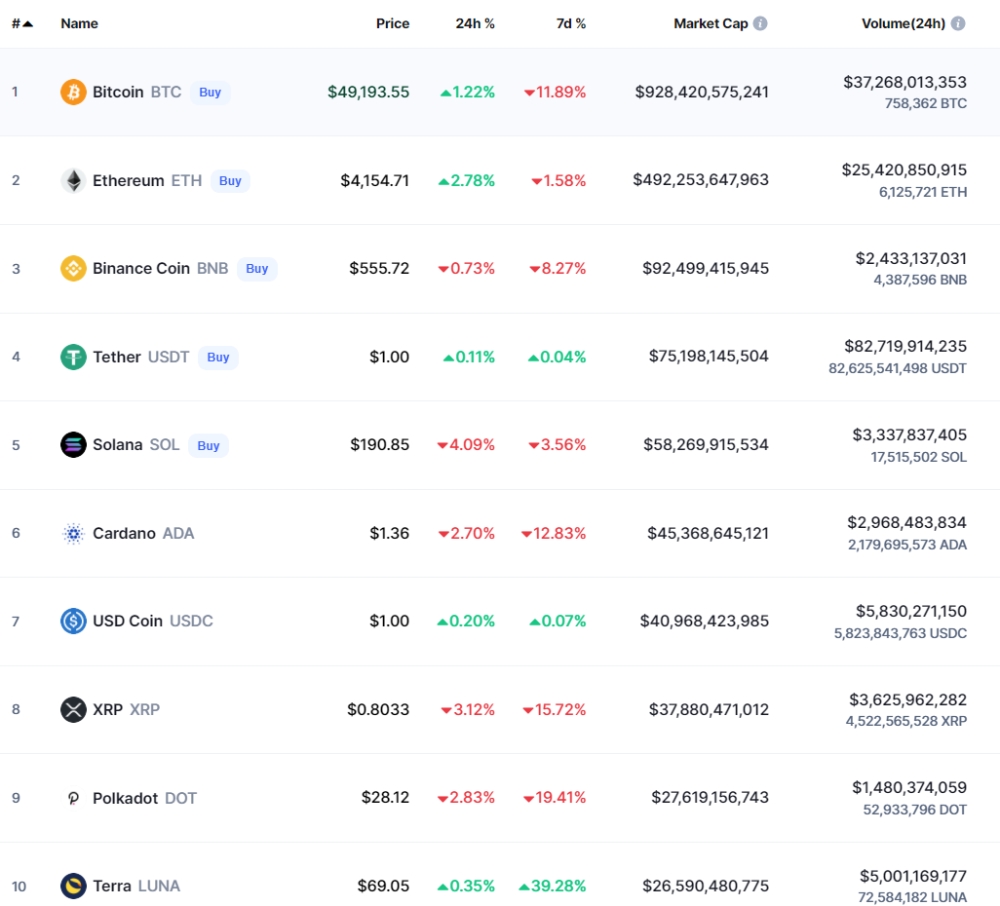Open the Polkadot coin name link

click(x=126, y=798)
